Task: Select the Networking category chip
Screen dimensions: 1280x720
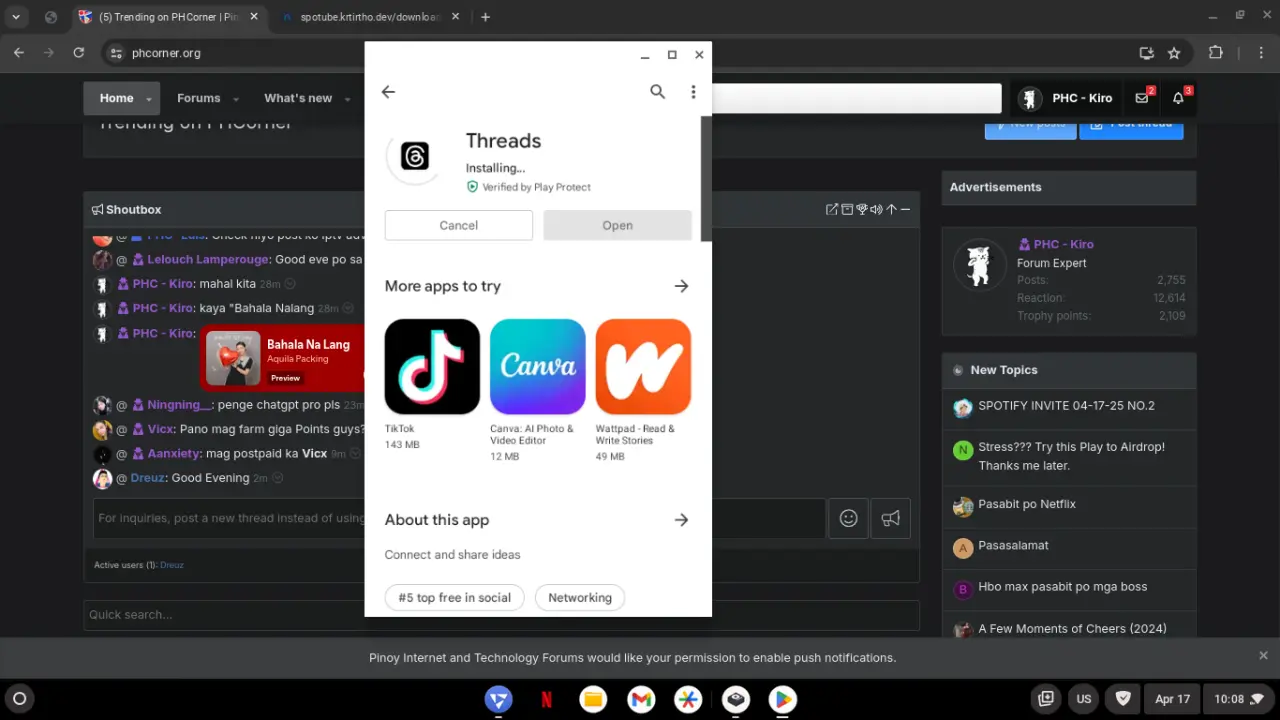Action: [x=580, y=598]
